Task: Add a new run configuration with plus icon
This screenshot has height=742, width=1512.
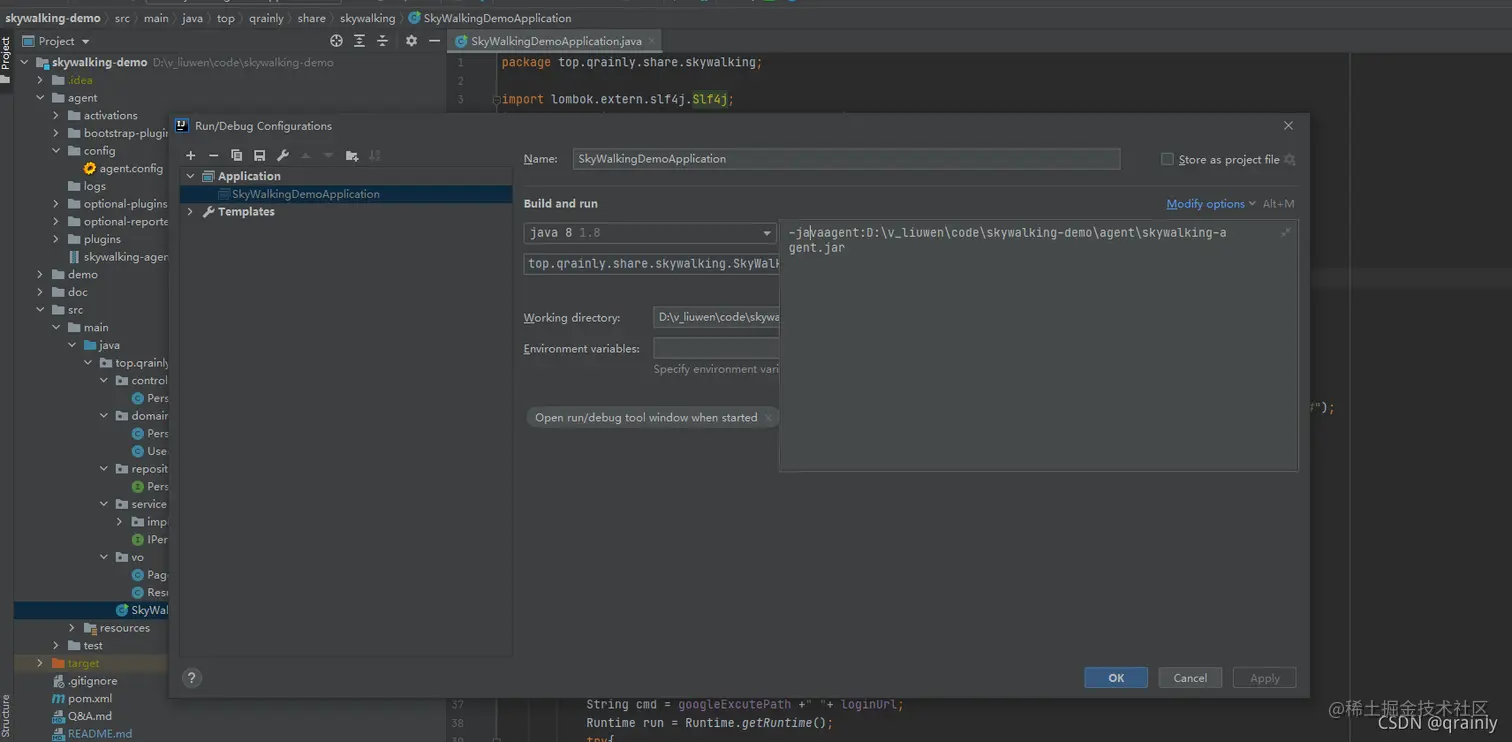Action: 191,156
